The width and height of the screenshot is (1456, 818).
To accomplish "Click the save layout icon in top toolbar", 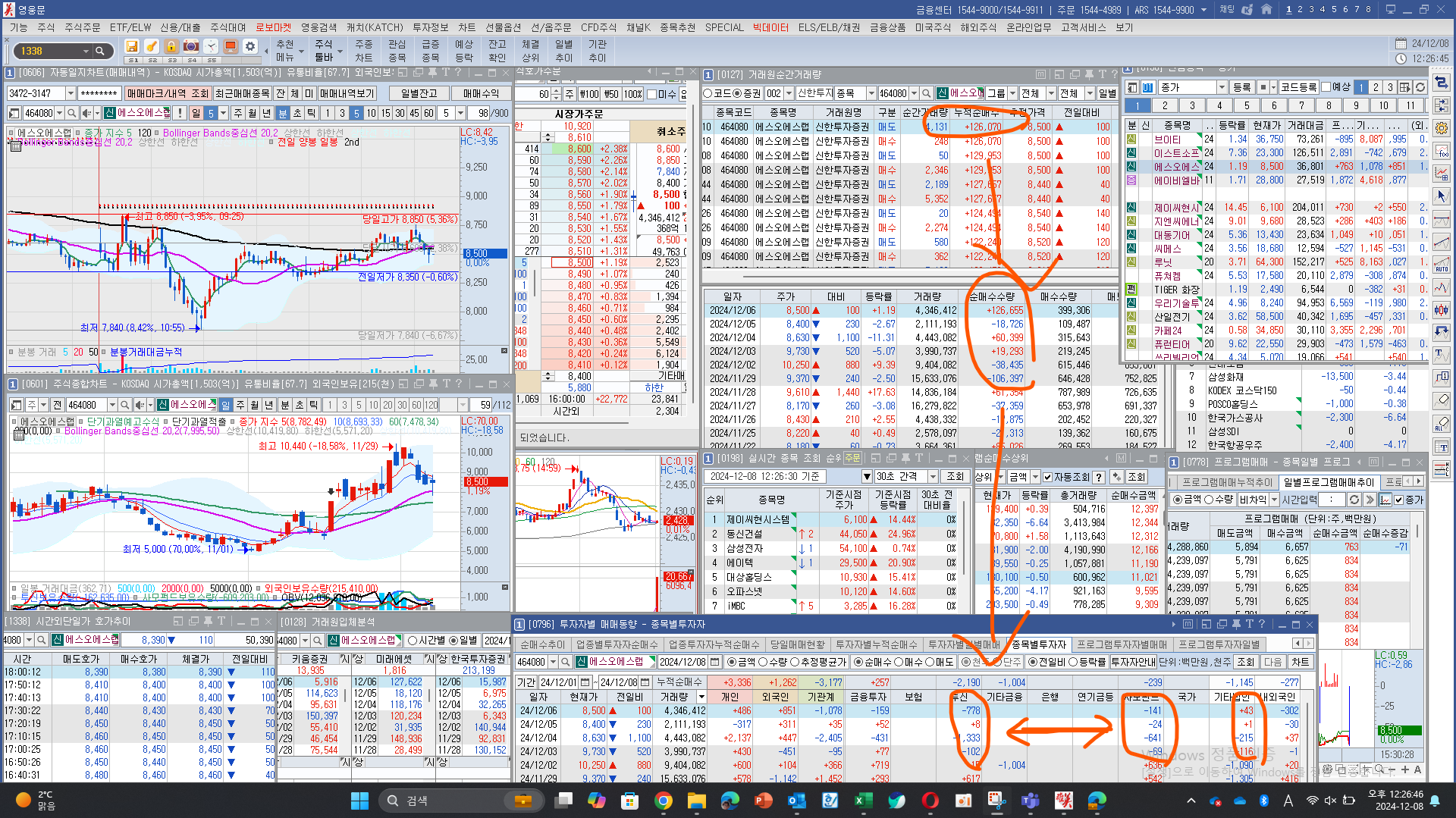I will pos(132,47).
